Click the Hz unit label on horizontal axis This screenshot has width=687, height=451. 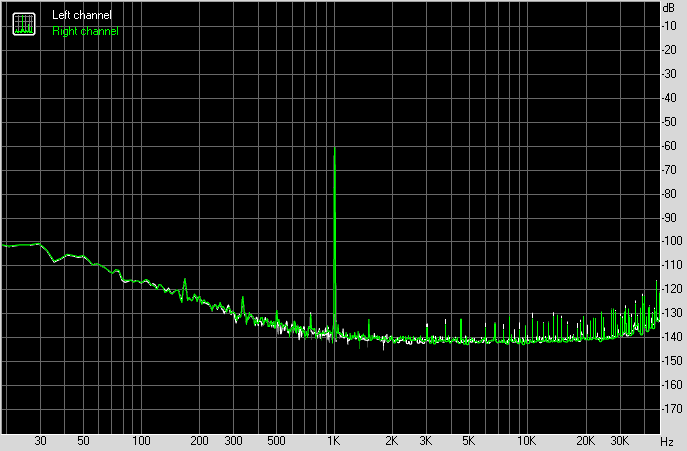pyautogui.click(x=666, y=440)
